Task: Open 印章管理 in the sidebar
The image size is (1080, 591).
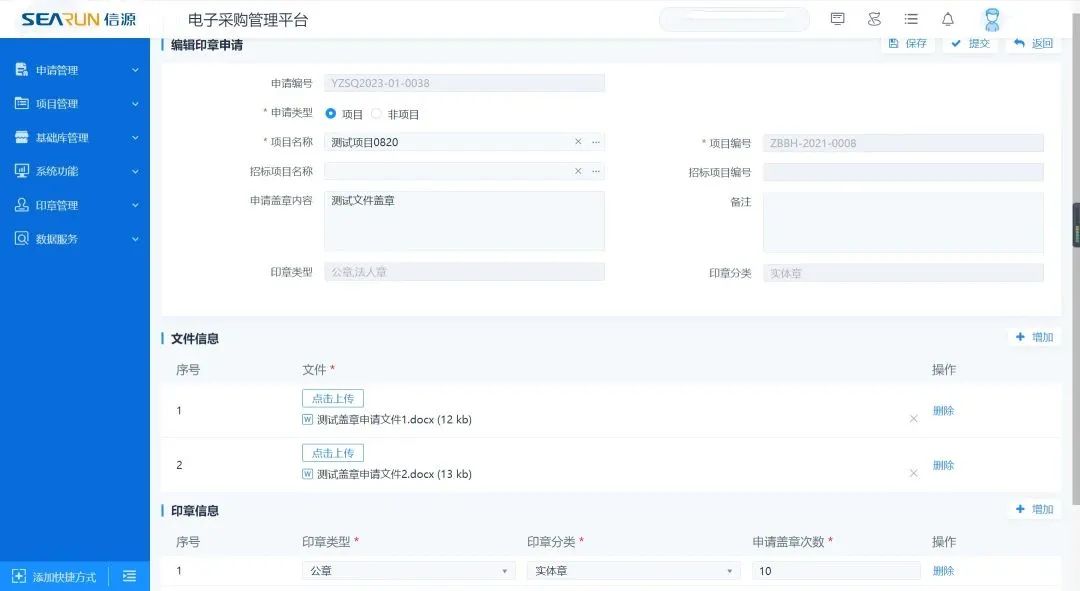Action: pyautogui.click(x=76, y=205)
